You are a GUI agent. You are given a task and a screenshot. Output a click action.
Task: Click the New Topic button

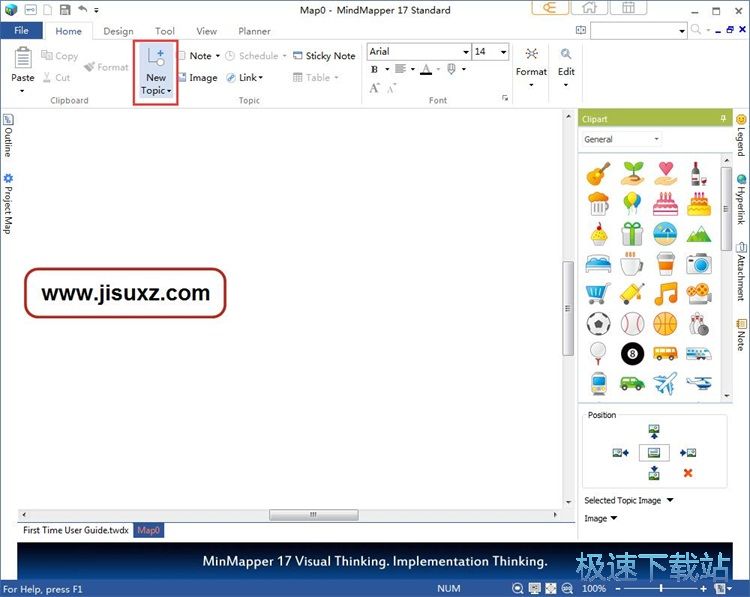pyautogui.click(x=155, y=72)
